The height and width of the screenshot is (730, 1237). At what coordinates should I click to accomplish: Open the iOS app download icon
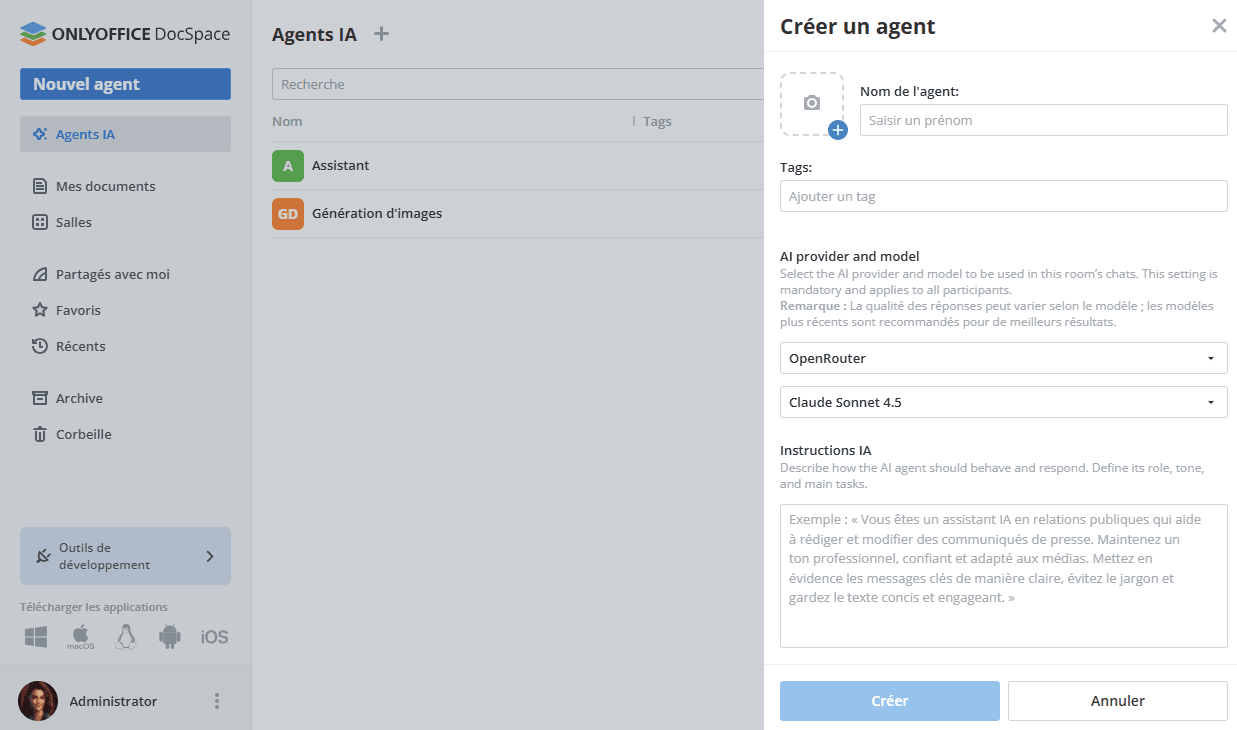point(215,637)
